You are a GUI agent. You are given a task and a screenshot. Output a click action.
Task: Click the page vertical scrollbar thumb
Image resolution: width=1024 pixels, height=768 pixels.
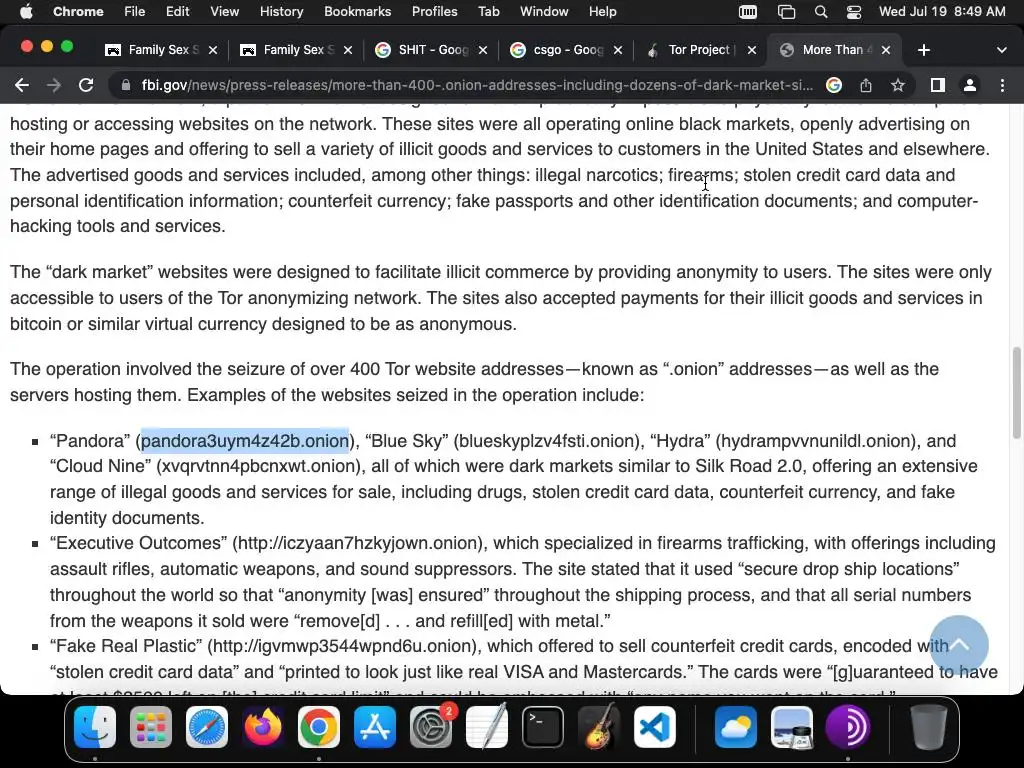pos(1016,394)
